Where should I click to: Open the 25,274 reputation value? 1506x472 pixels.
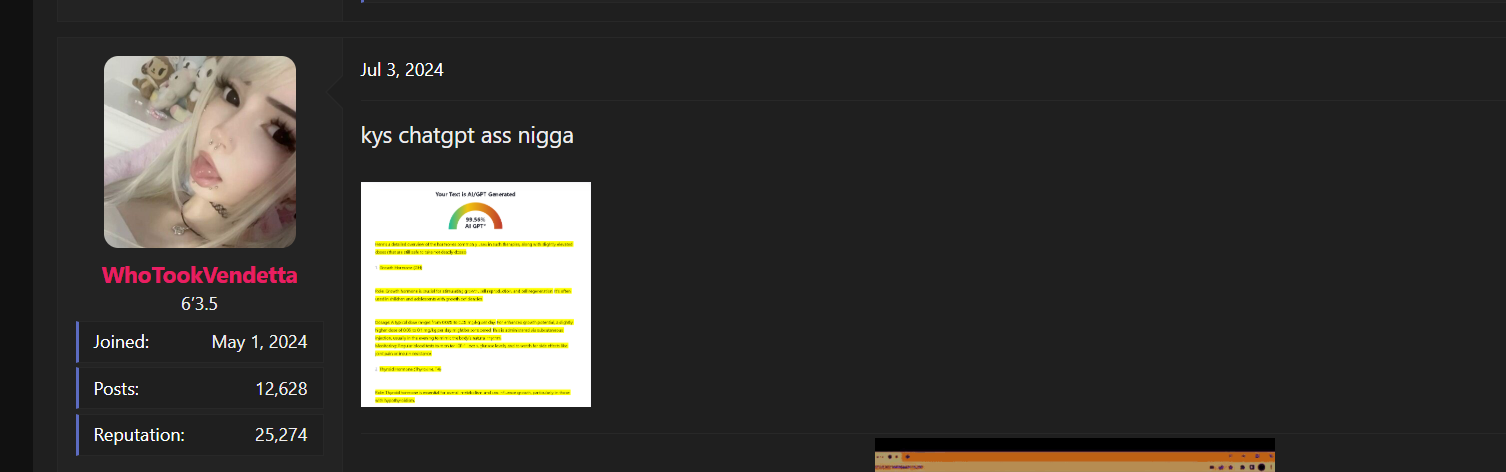(281, 435)
